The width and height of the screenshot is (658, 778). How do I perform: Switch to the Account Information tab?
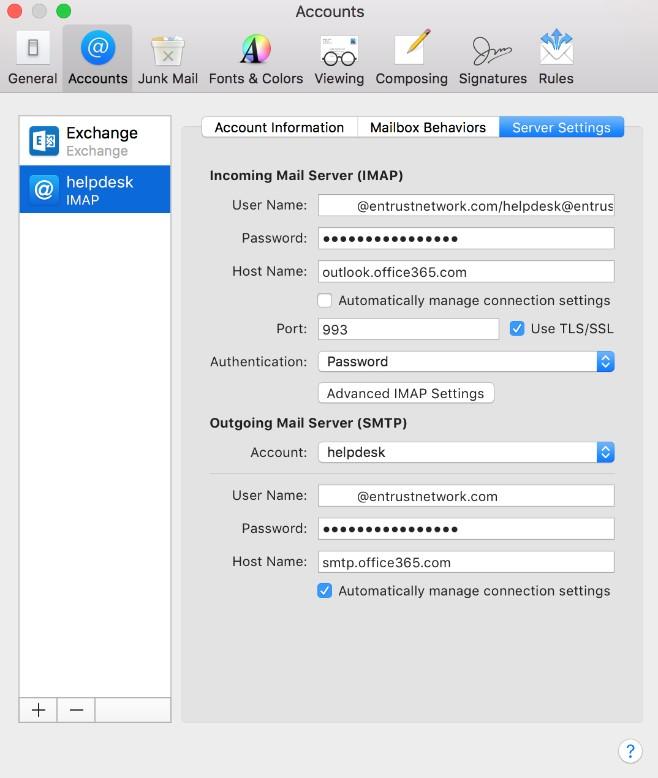[279, 128]
